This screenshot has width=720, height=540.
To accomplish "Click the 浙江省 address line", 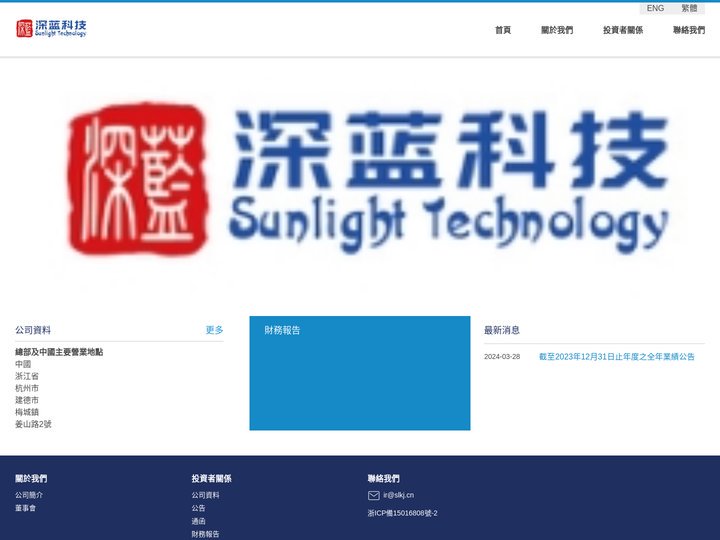I will [x=27, y=376].
